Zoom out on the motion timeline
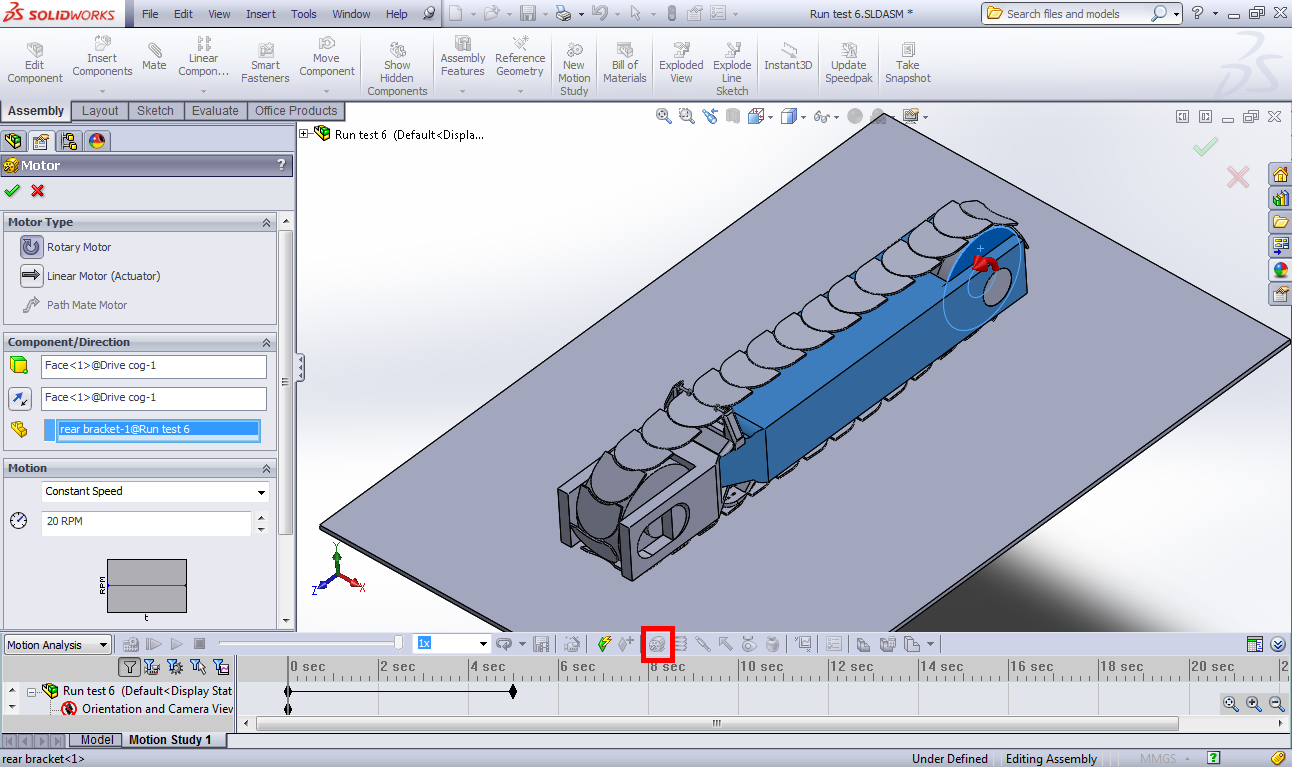The width and height of the screenshot is (1292, 767). (1277, 704)
